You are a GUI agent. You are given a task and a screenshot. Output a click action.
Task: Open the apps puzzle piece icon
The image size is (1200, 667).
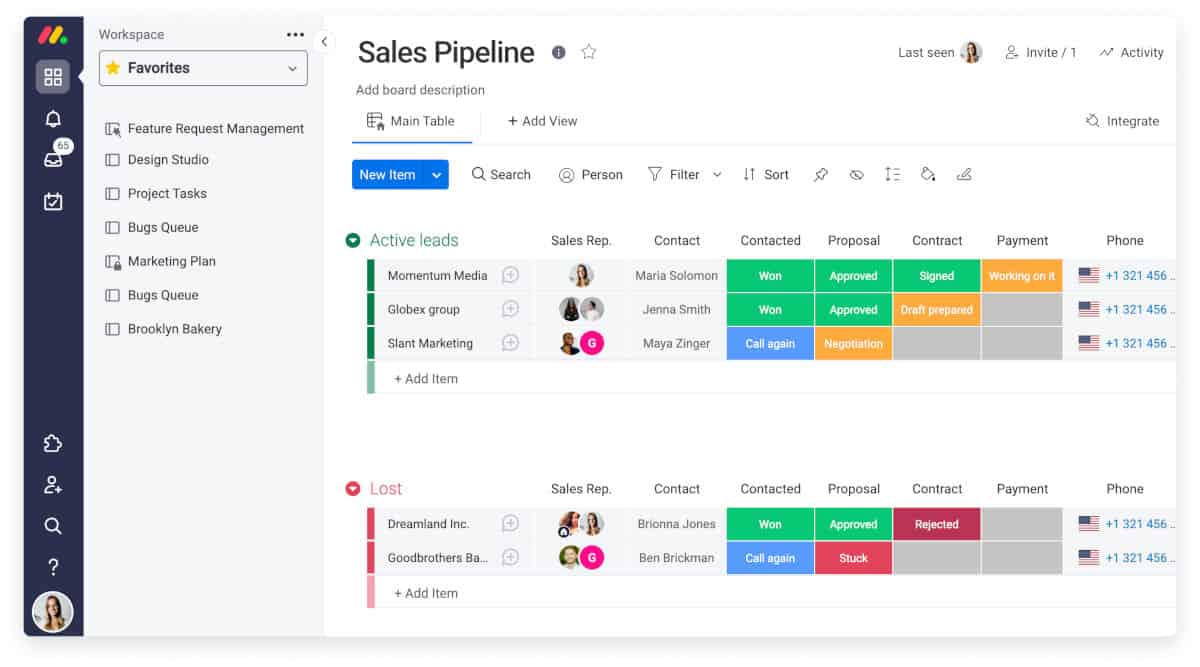[53, 444]
